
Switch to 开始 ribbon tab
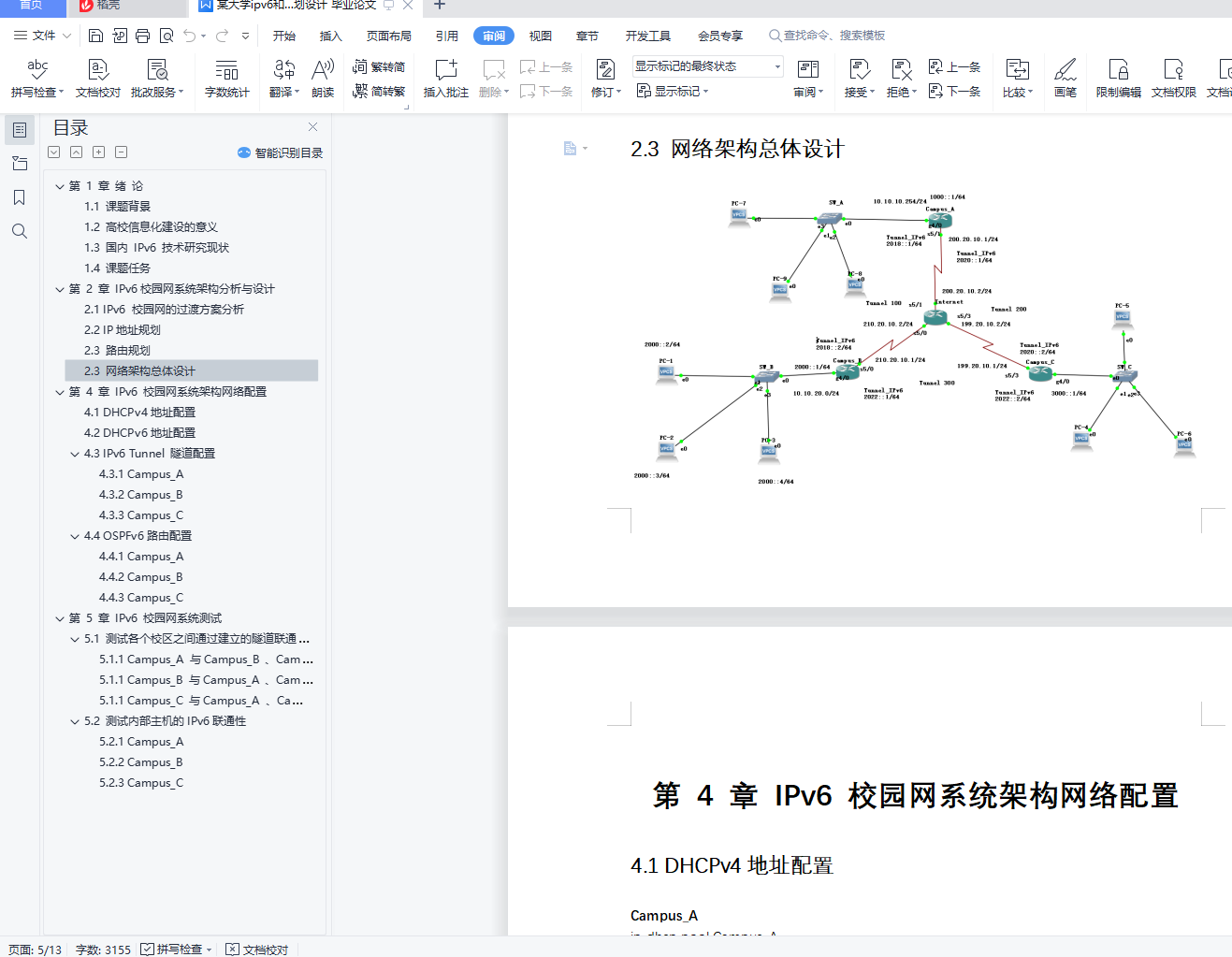284,36
